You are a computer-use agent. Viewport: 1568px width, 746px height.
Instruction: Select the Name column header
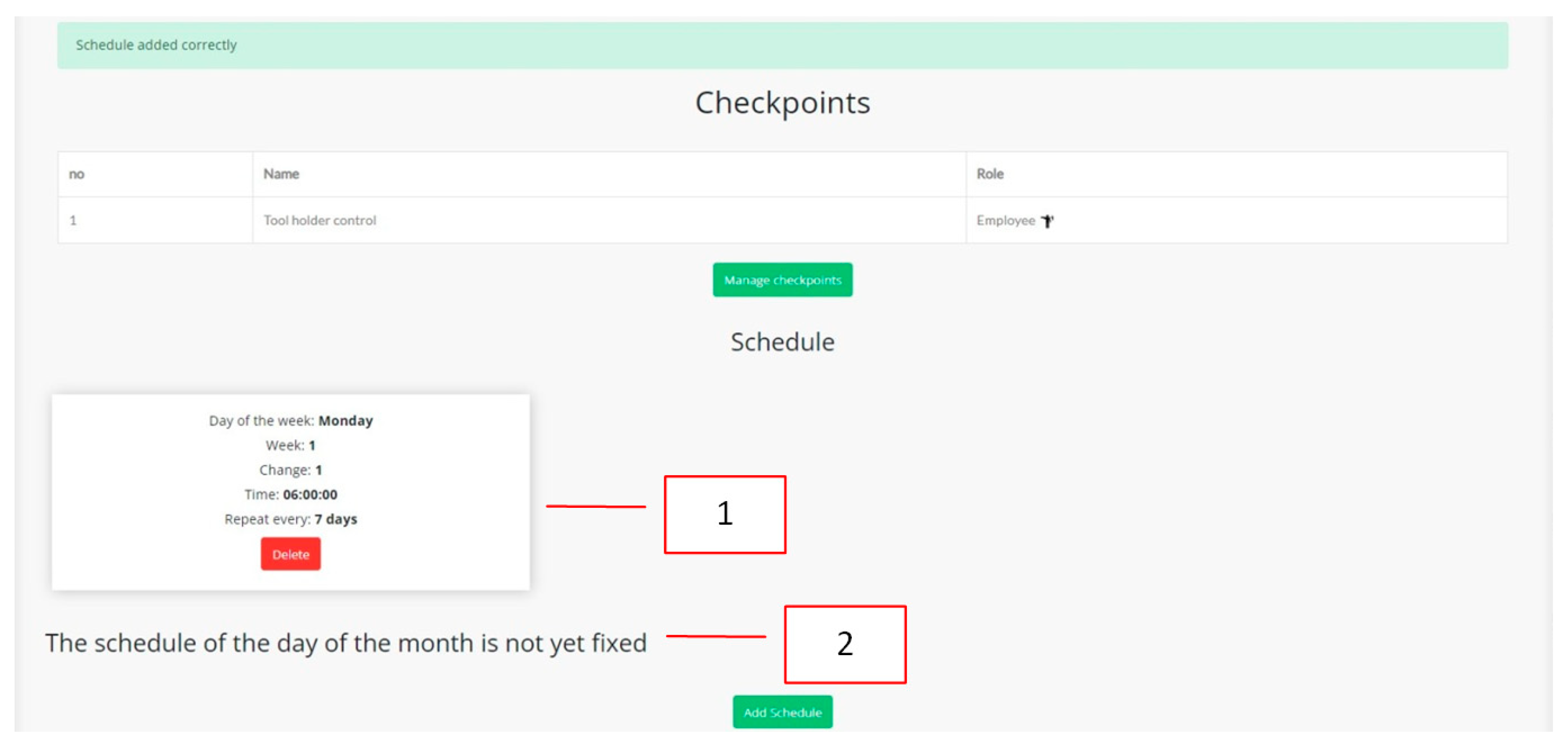[x=281, y=174]
